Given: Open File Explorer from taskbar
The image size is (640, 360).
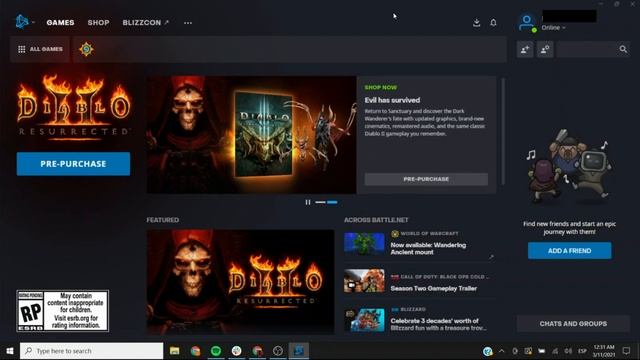Looking at the screenshot, I should coord(175,351).
